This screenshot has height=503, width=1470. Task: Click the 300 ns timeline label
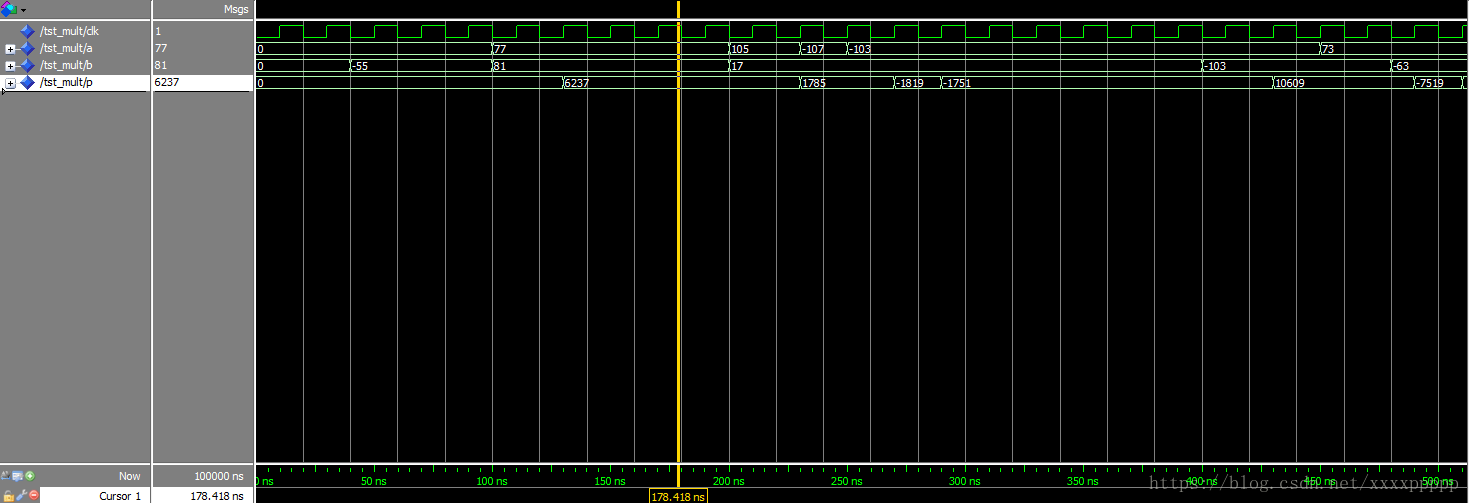pos(965,482)
